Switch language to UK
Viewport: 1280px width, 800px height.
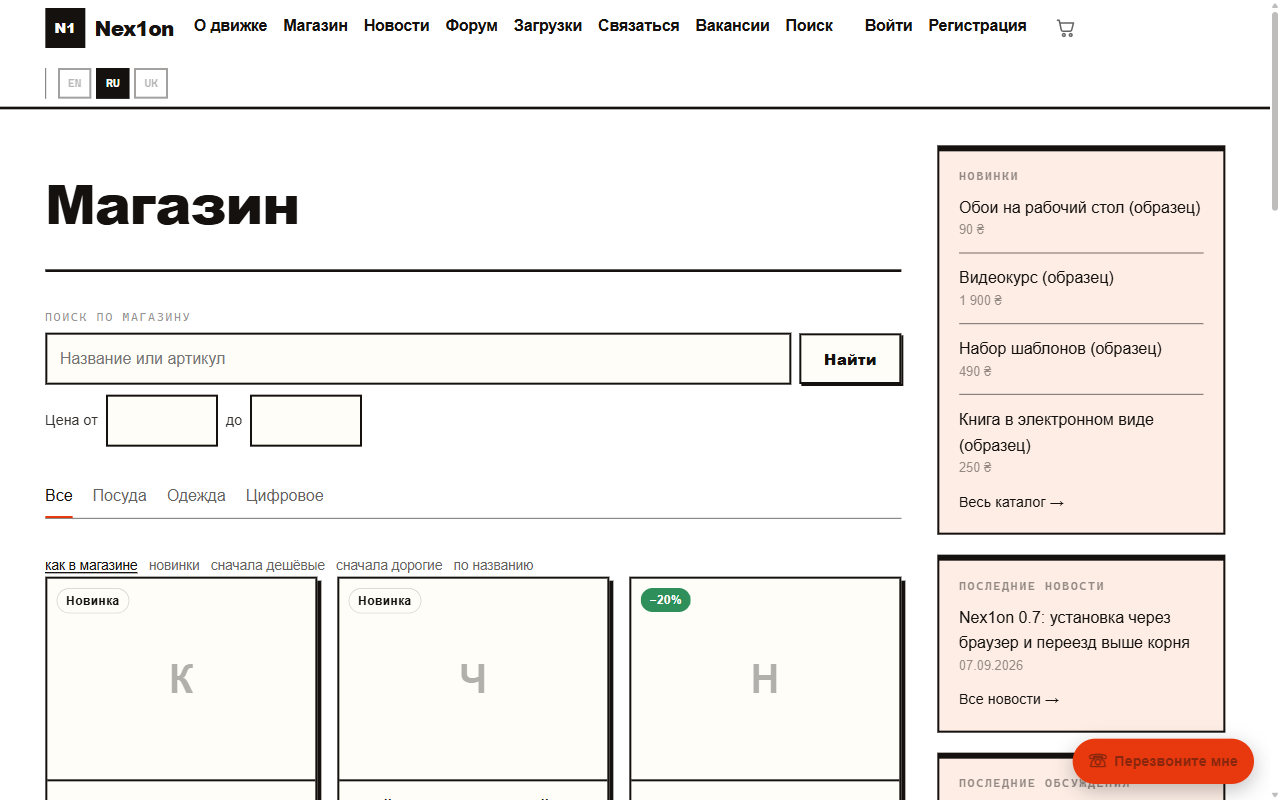151,83
